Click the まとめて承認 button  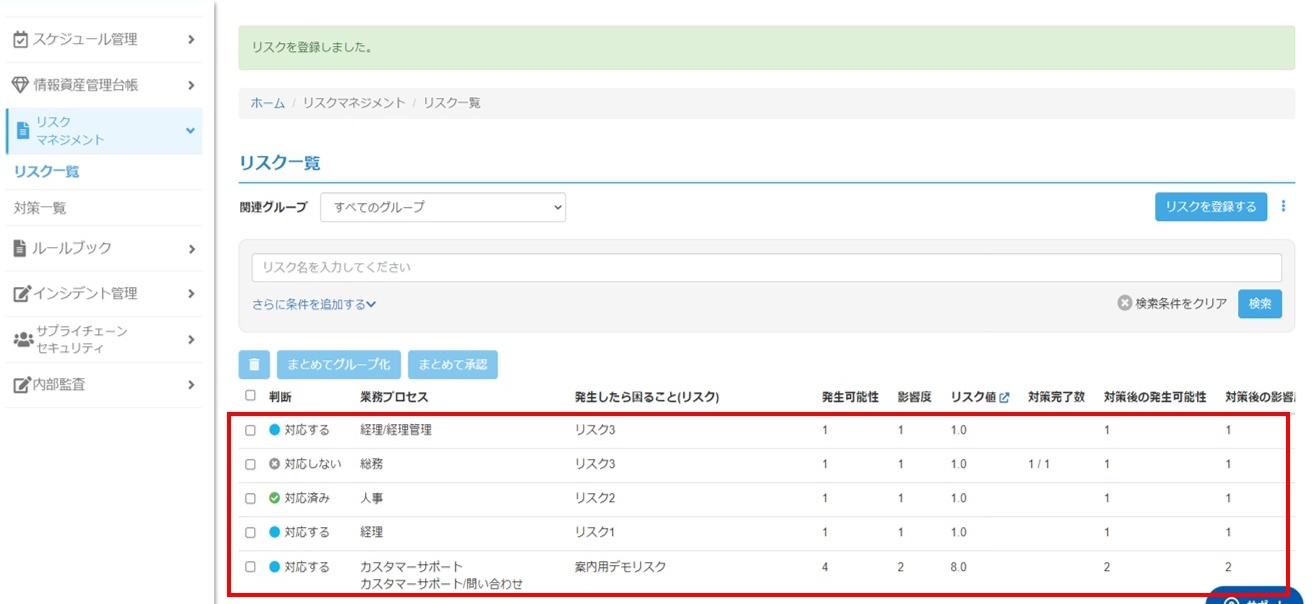453,365
